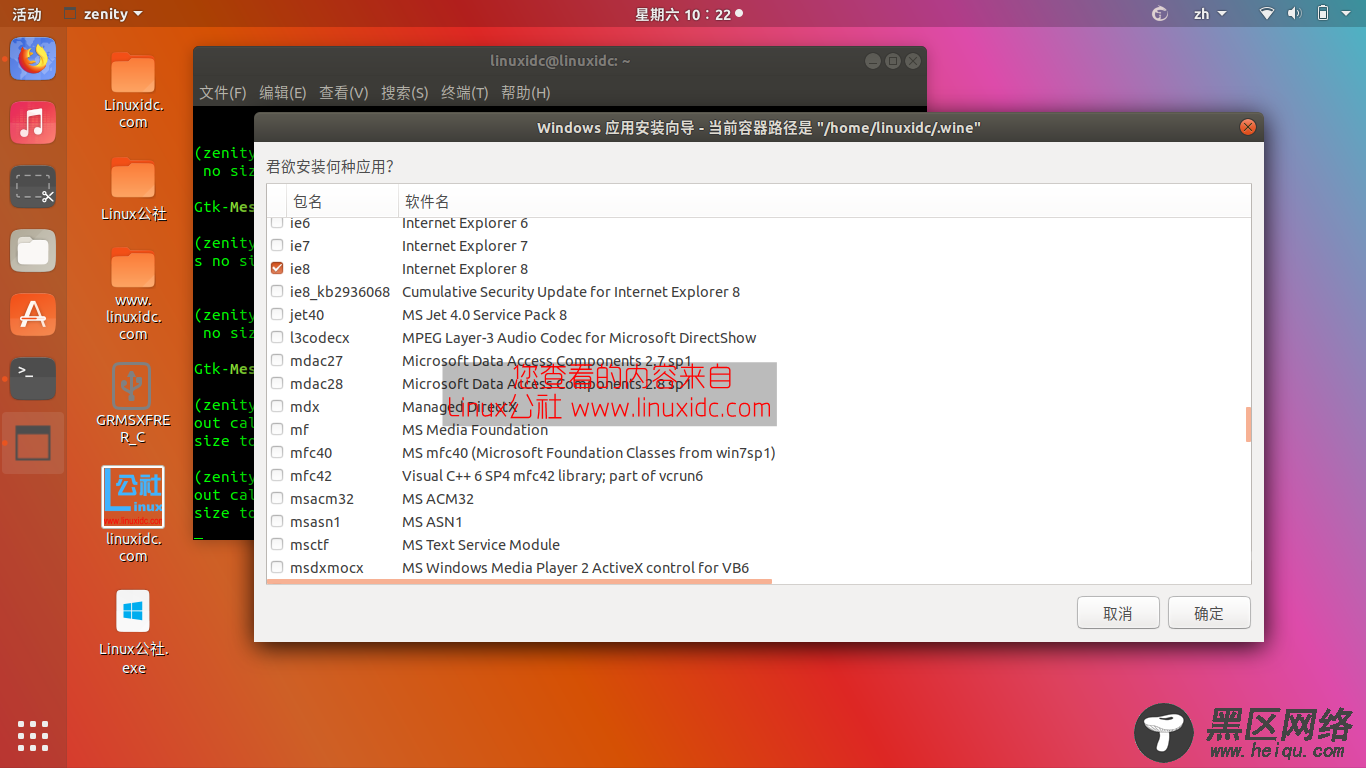Open the screenshot tool in dock
Screen dimensions: 1366x768
[33, 187]
